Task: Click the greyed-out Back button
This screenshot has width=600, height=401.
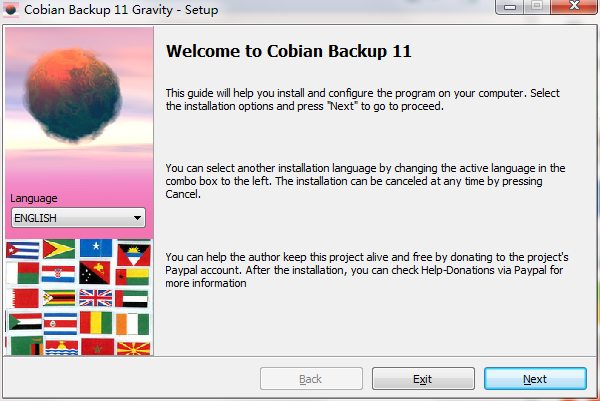Action: (x=311, y=379)
